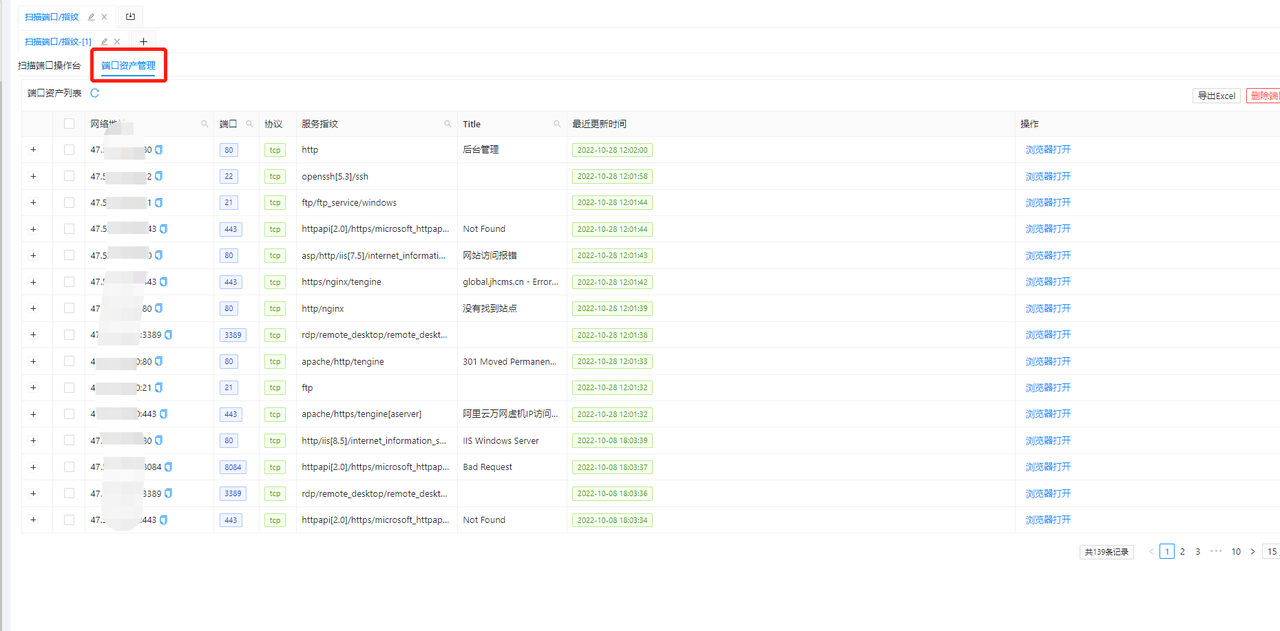Click the search icon in 服务指纹 column header
Screen dimensions: 1280x631
click(x=448, y=124)
